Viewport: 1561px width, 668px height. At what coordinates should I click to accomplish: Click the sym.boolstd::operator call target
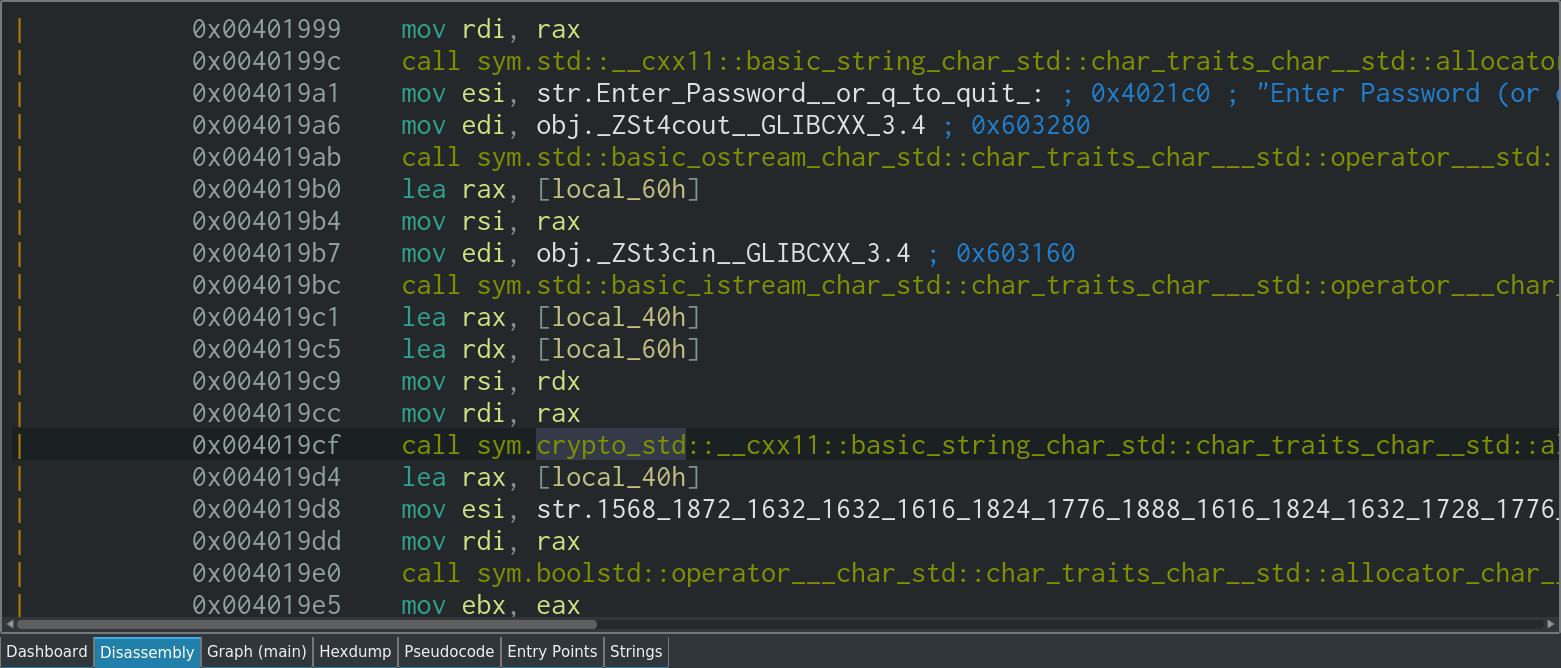pyautogui.click(x=1018, y=574)
